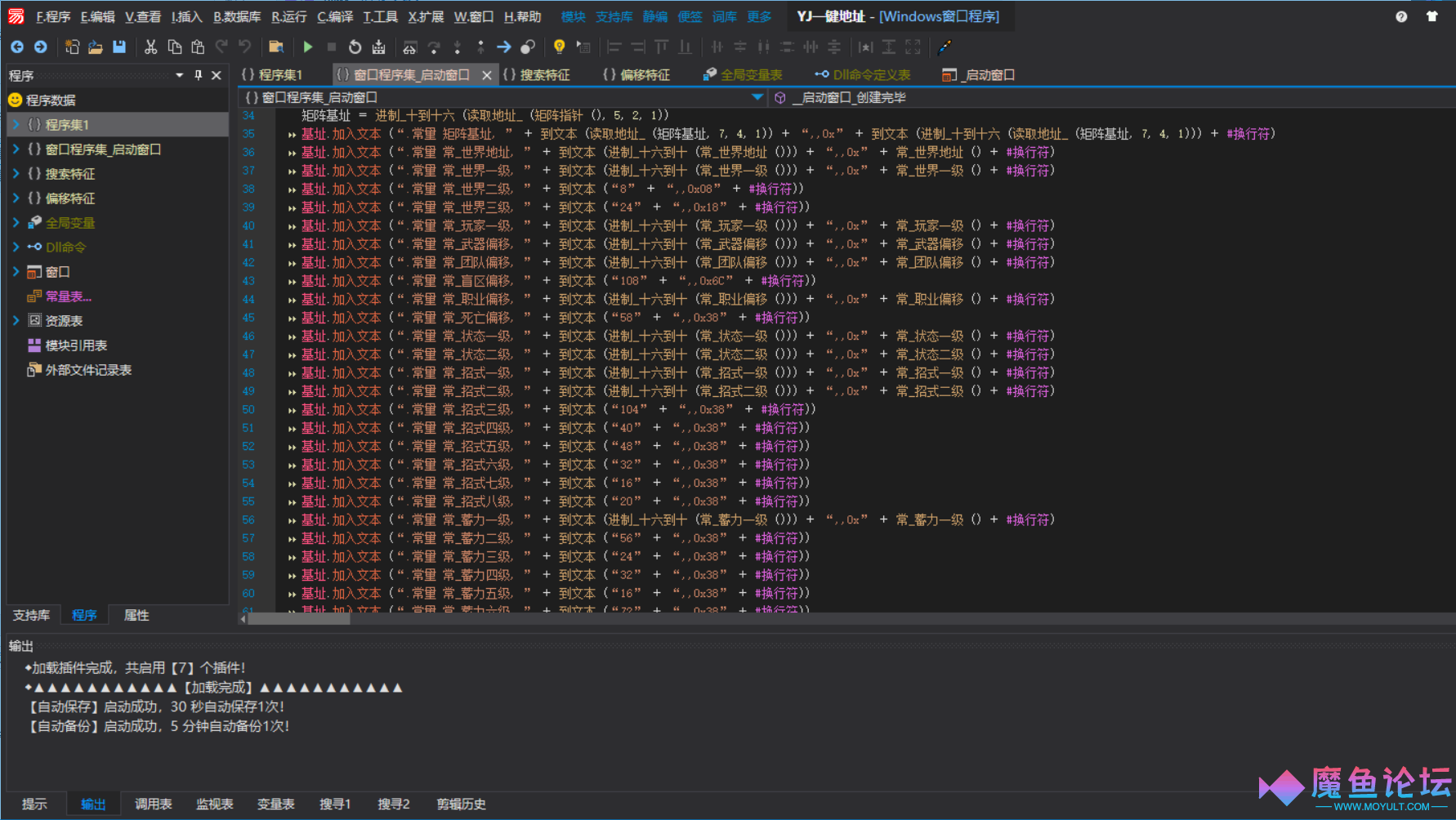The image size is (1456, 820).
Task: Open the 窗口程序集_启动窗口 class dropdown
Action: (757, 97)
